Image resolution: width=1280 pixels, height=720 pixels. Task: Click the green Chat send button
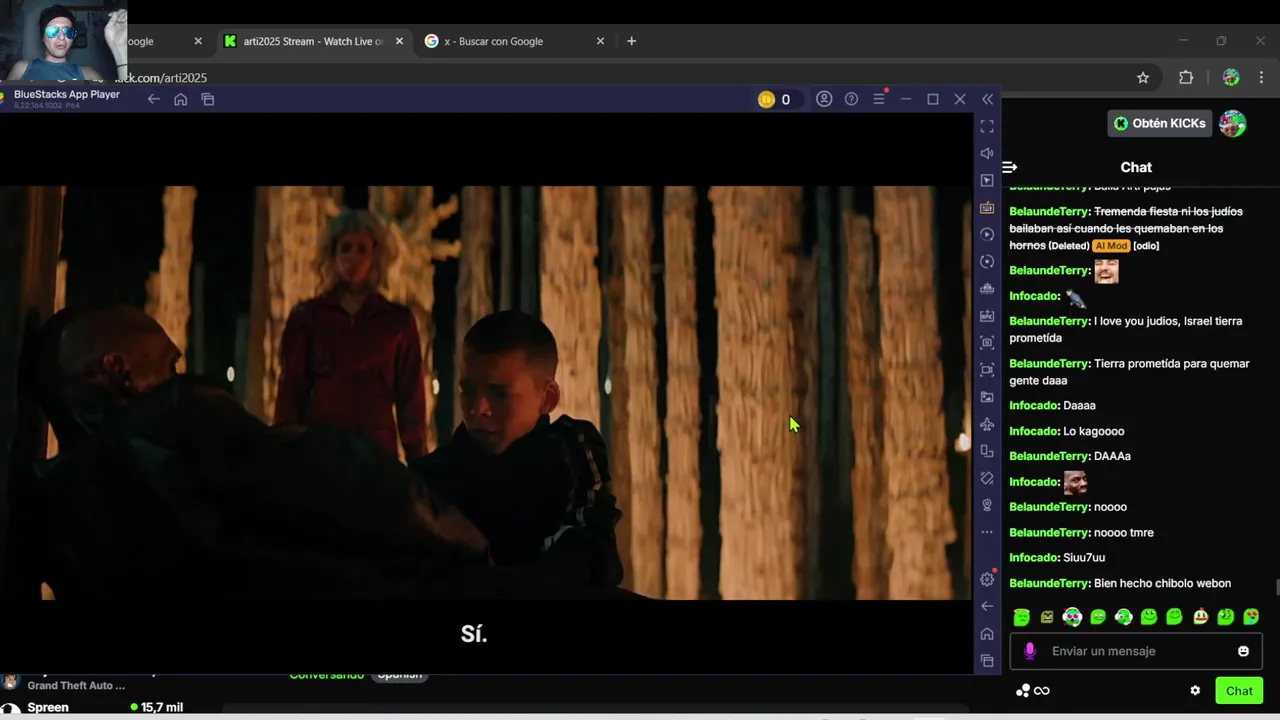pos(1239,690)
